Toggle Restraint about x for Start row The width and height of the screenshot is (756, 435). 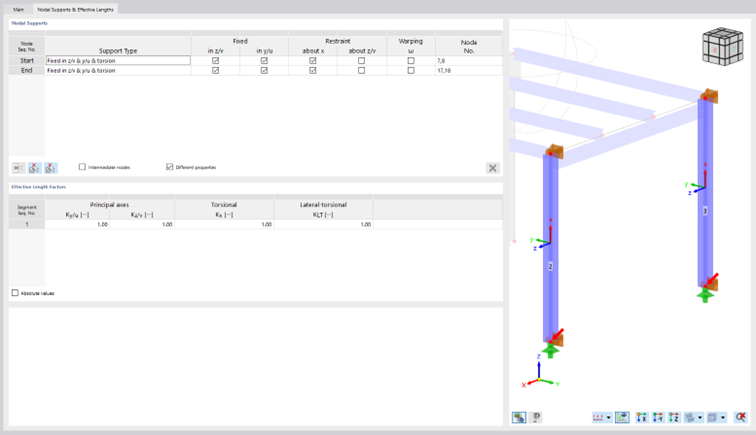pos(313,61)
